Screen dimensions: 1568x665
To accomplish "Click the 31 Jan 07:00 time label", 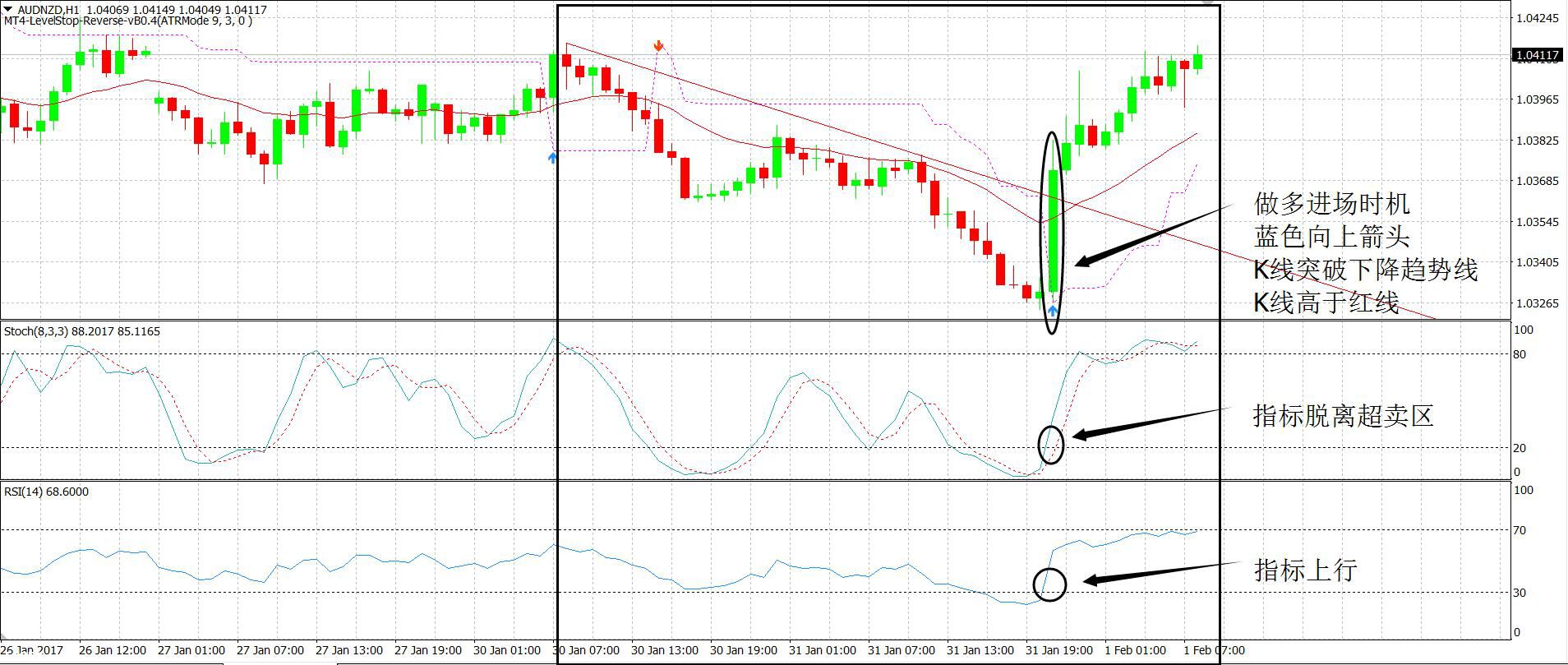I will click(902, 650).
